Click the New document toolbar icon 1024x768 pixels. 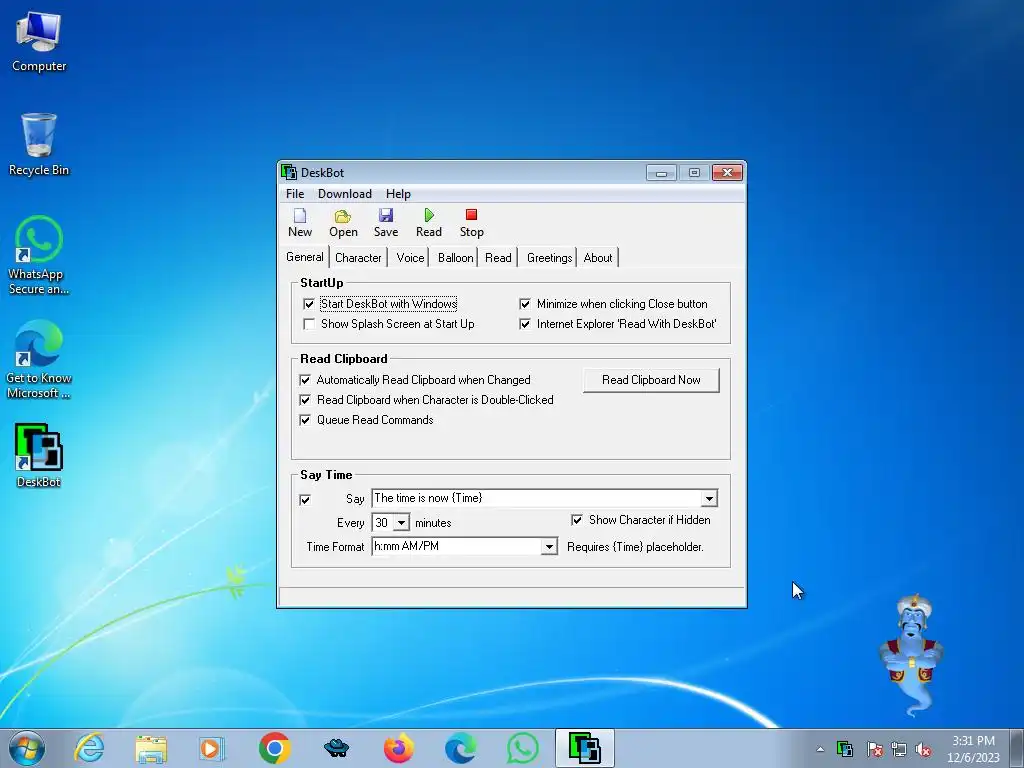coord(300,216)
